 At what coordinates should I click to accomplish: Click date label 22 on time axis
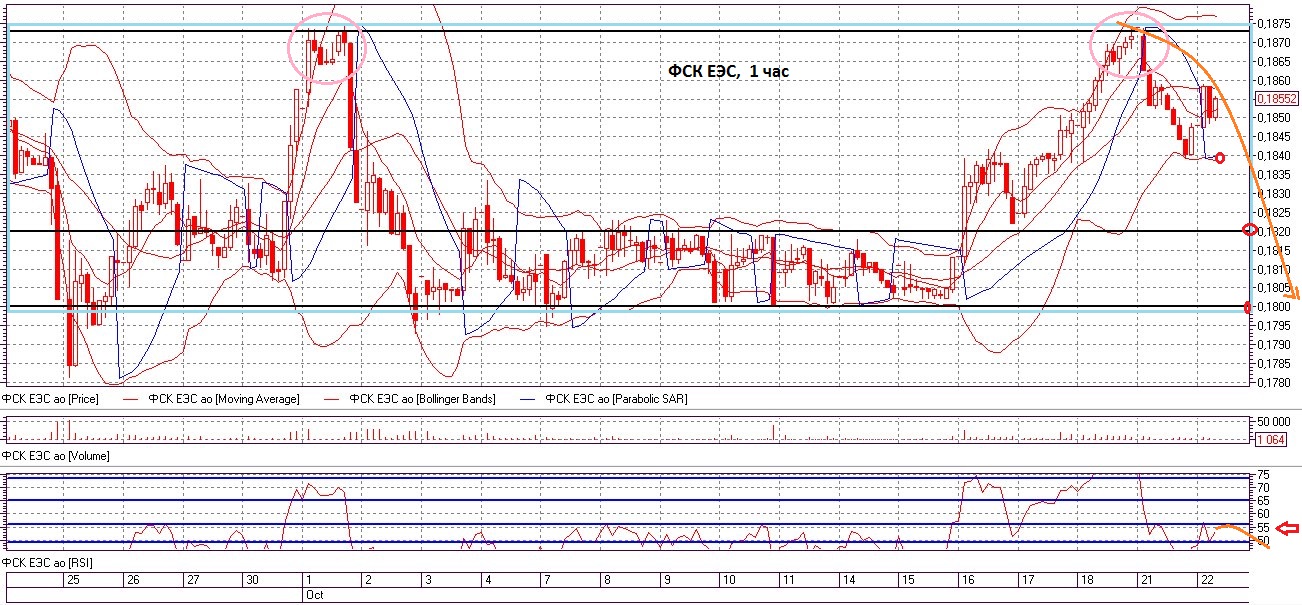click(1207, 580)
